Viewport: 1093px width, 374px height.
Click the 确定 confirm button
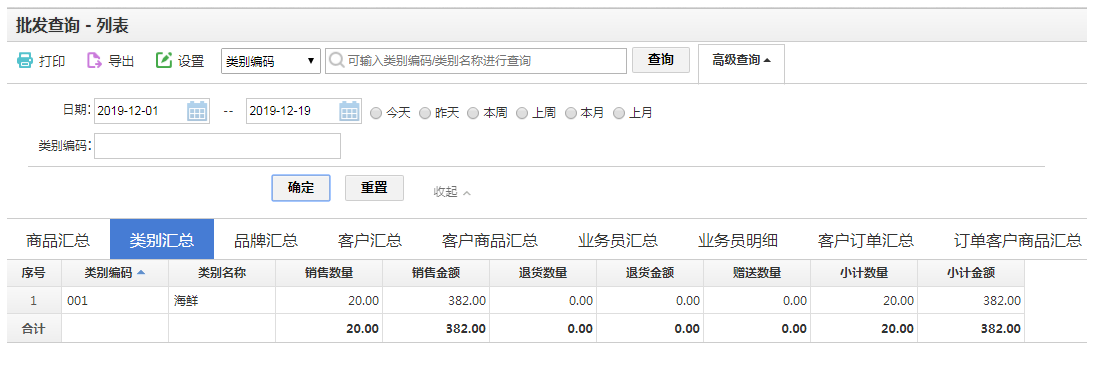tap(300, 188)
